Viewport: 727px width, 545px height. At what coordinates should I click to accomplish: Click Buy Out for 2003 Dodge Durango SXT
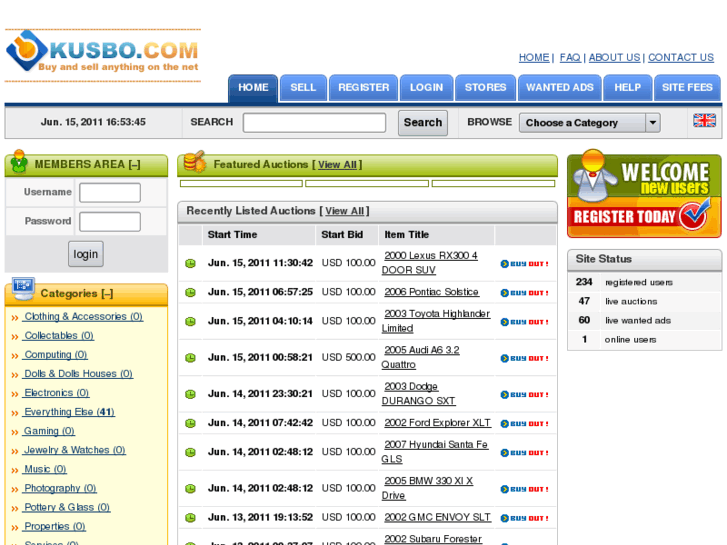pyautogui.click(x=524, y=394)
